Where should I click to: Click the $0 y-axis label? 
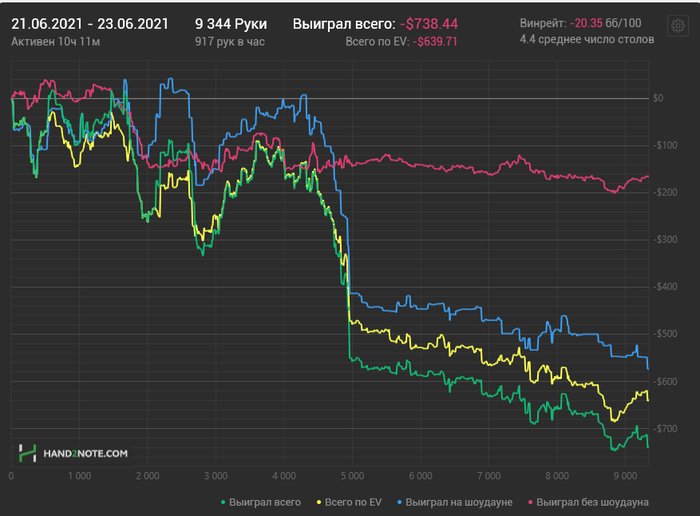click(x=658, y=98)
